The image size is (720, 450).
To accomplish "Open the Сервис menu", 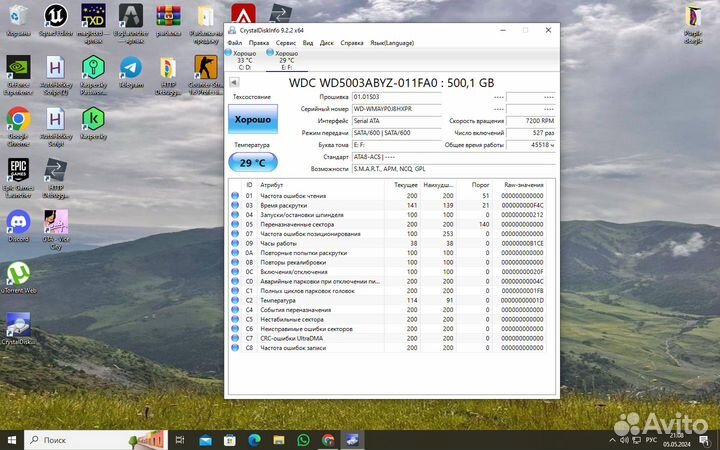I will click(x=285, y=43).
